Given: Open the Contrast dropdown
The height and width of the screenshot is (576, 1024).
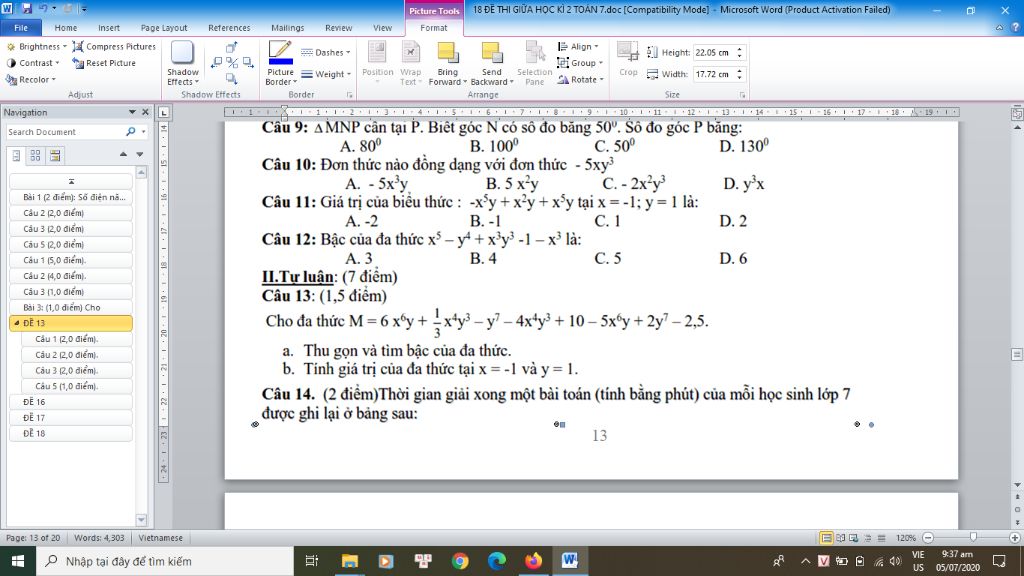Looking at the screenshot, I should [x=33, y=63].
